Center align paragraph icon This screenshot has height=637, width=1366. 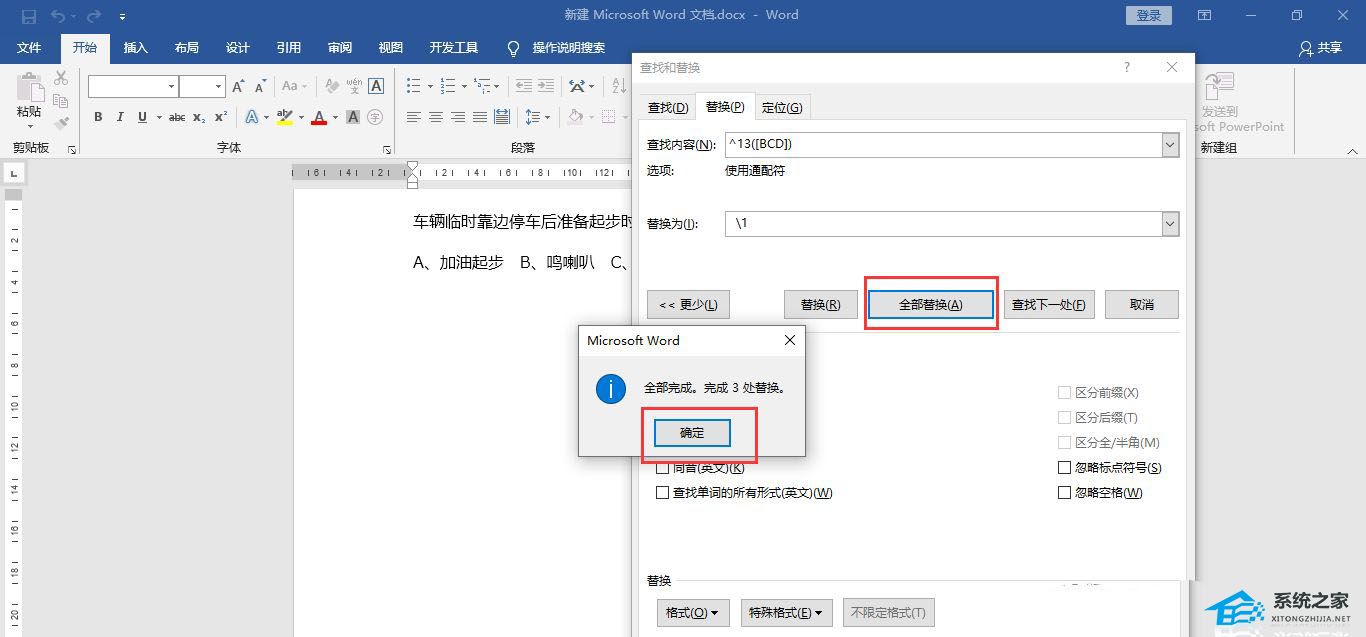coord(435,117)
